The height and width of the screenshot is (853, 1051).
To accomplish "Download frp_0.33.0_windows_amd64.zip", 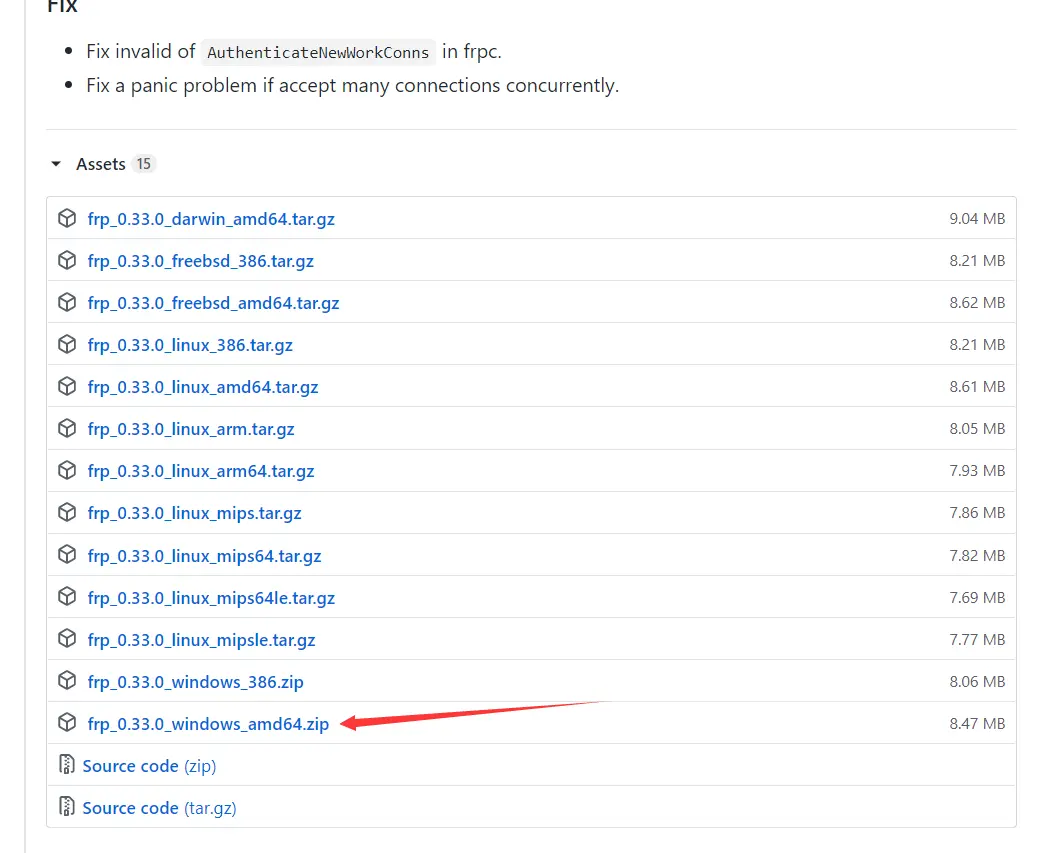I will coord(208,724).
